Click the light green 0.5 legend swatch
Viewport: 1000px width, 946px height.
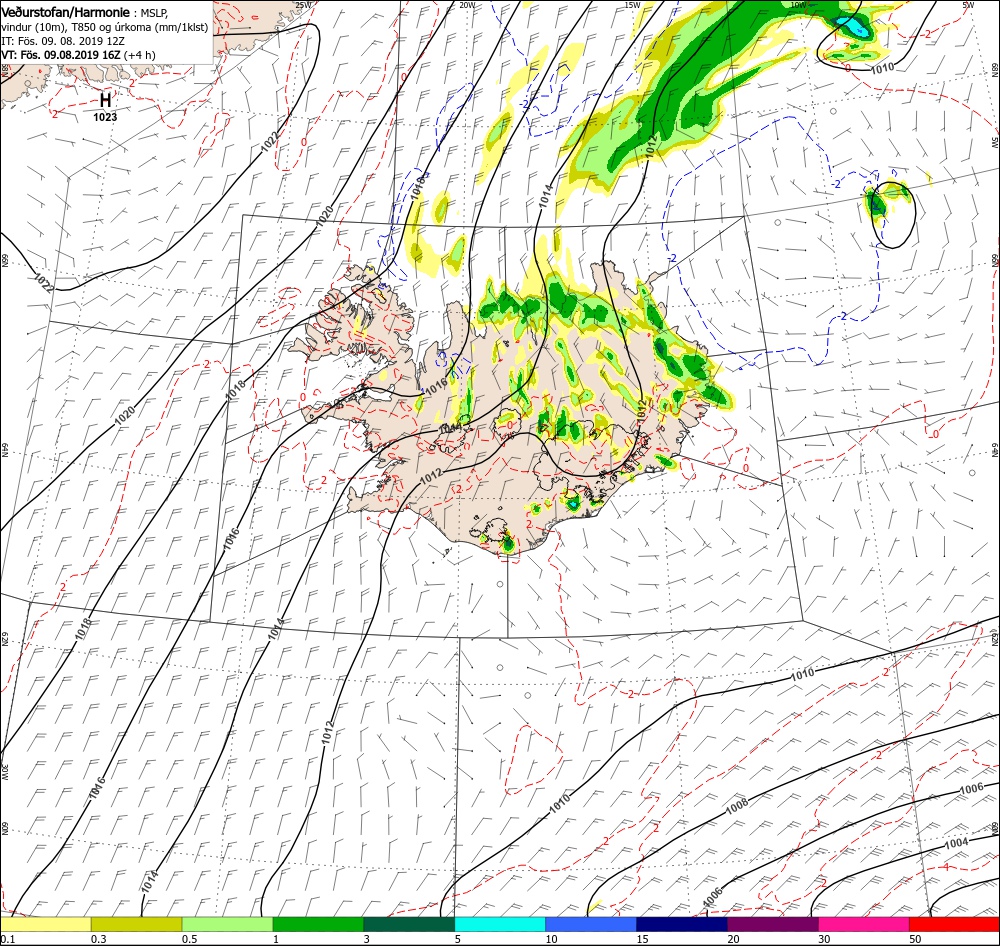click(x=228, y=924)
